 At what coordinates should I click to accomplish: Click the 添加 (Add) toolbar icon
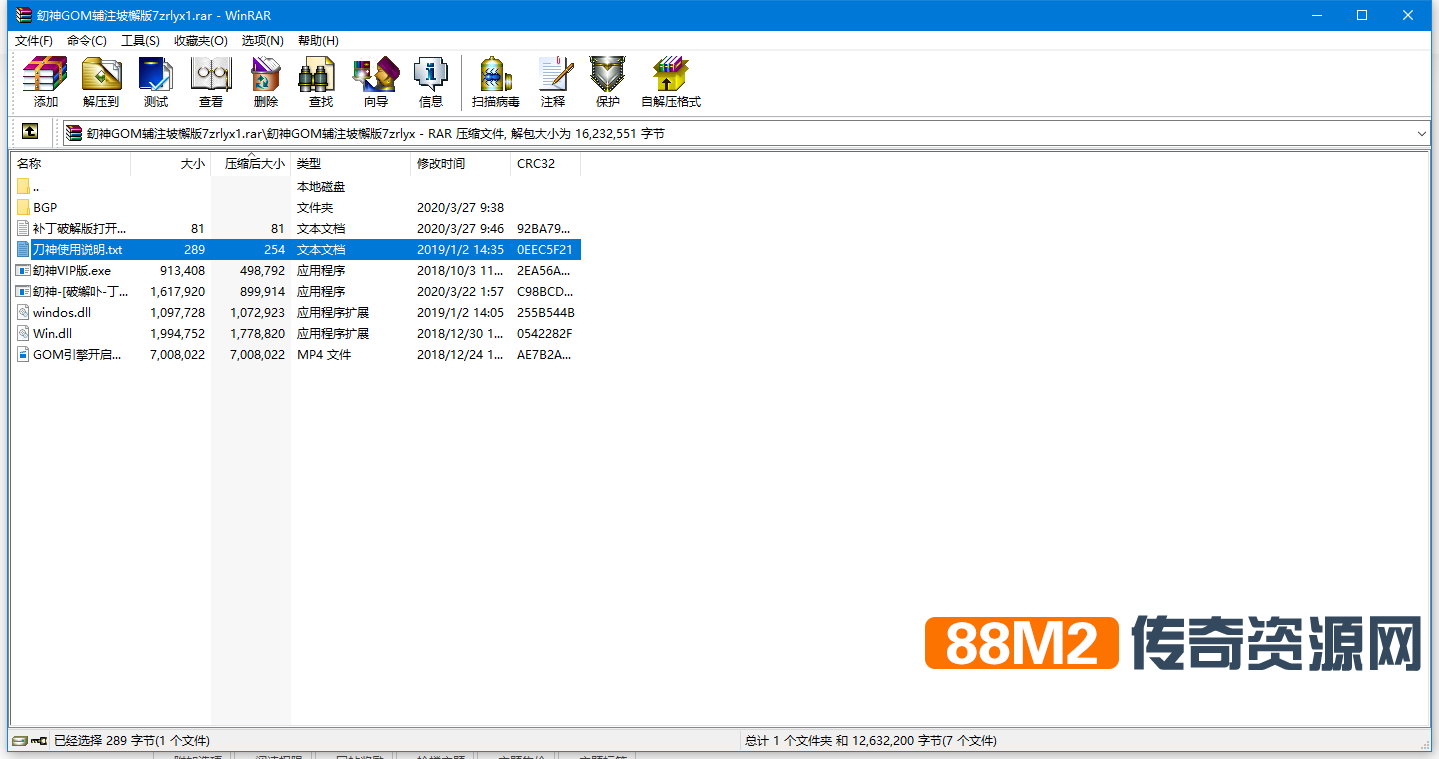pos(45,75)
